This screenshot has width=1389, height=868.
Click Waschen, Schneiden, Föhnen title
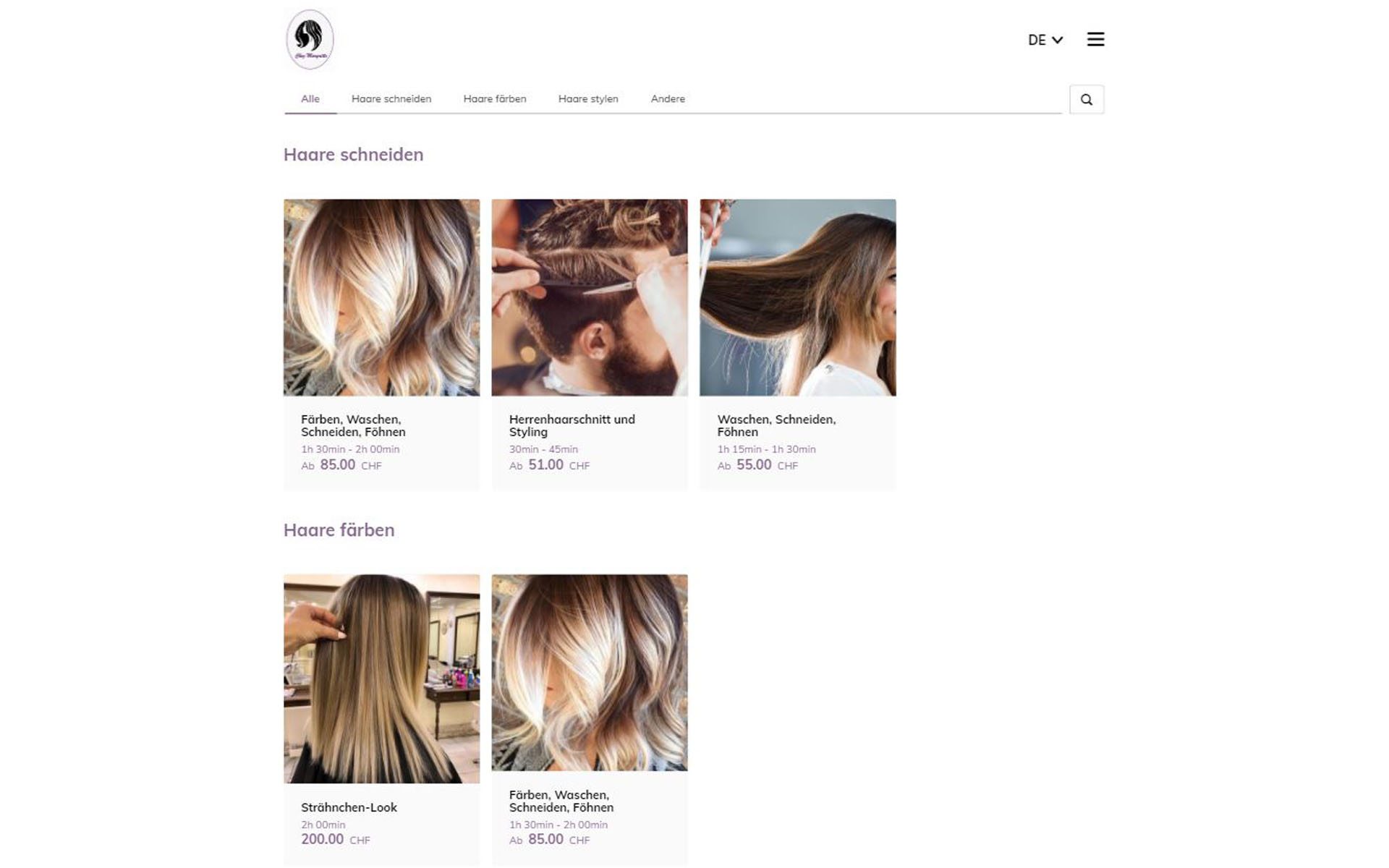pos(776,425)
